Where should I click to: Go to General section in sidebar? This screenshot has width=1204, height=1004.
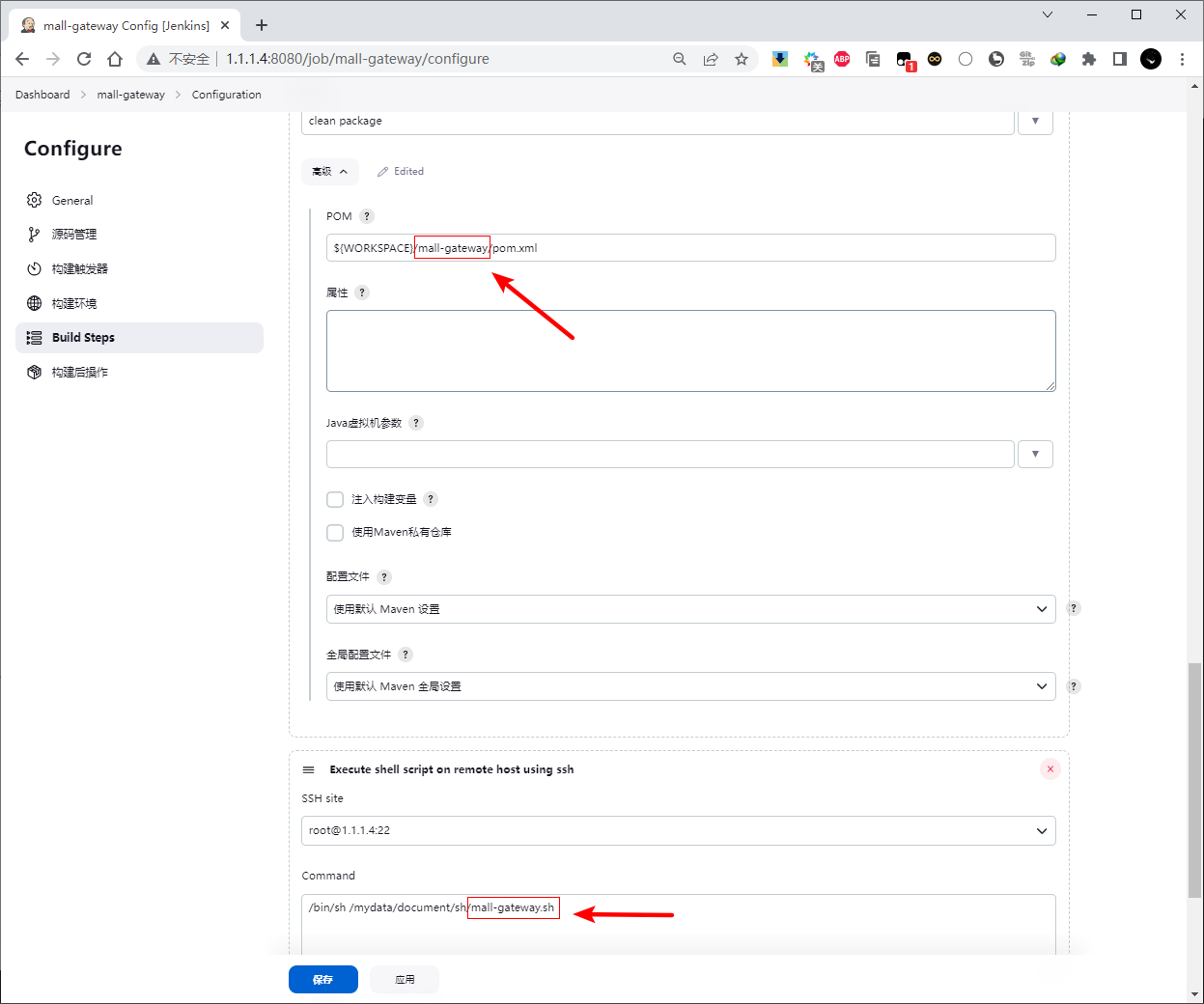pos(72,201)
